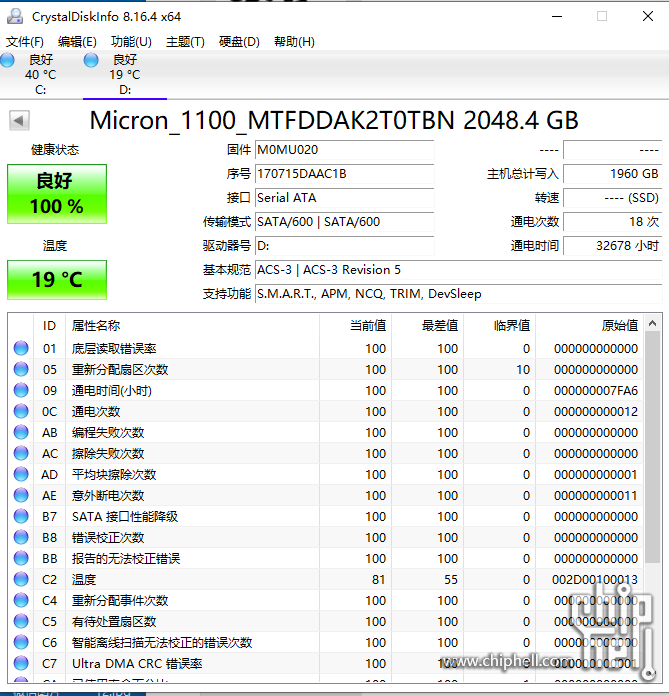Open the 功能(U) menu
Image resolution: width=669 pixels, height=696 pixels.
coord(131,42)
